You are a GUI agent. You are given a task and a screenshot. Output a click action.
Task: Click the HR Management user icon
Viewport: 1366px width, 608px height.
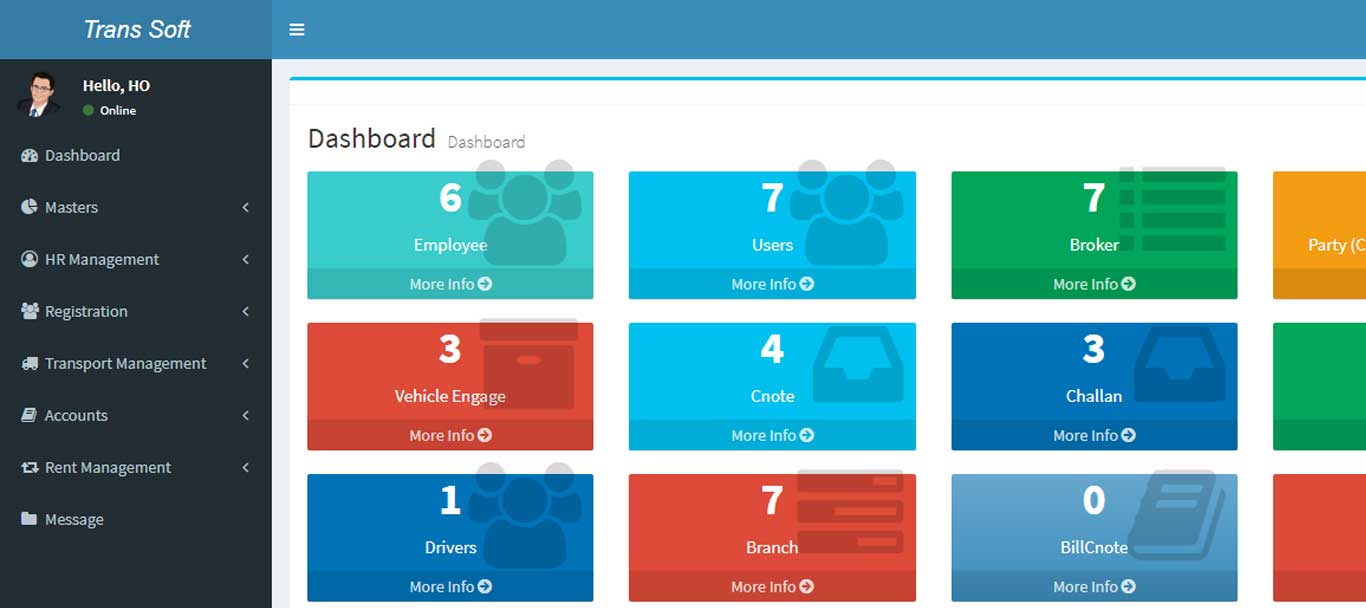[x=29, y=260]
